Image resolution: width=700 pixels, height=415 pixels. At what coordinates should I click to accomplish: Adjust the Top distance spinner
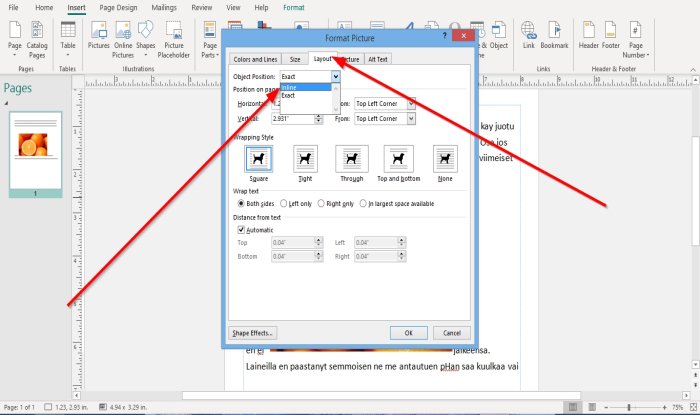318,242
